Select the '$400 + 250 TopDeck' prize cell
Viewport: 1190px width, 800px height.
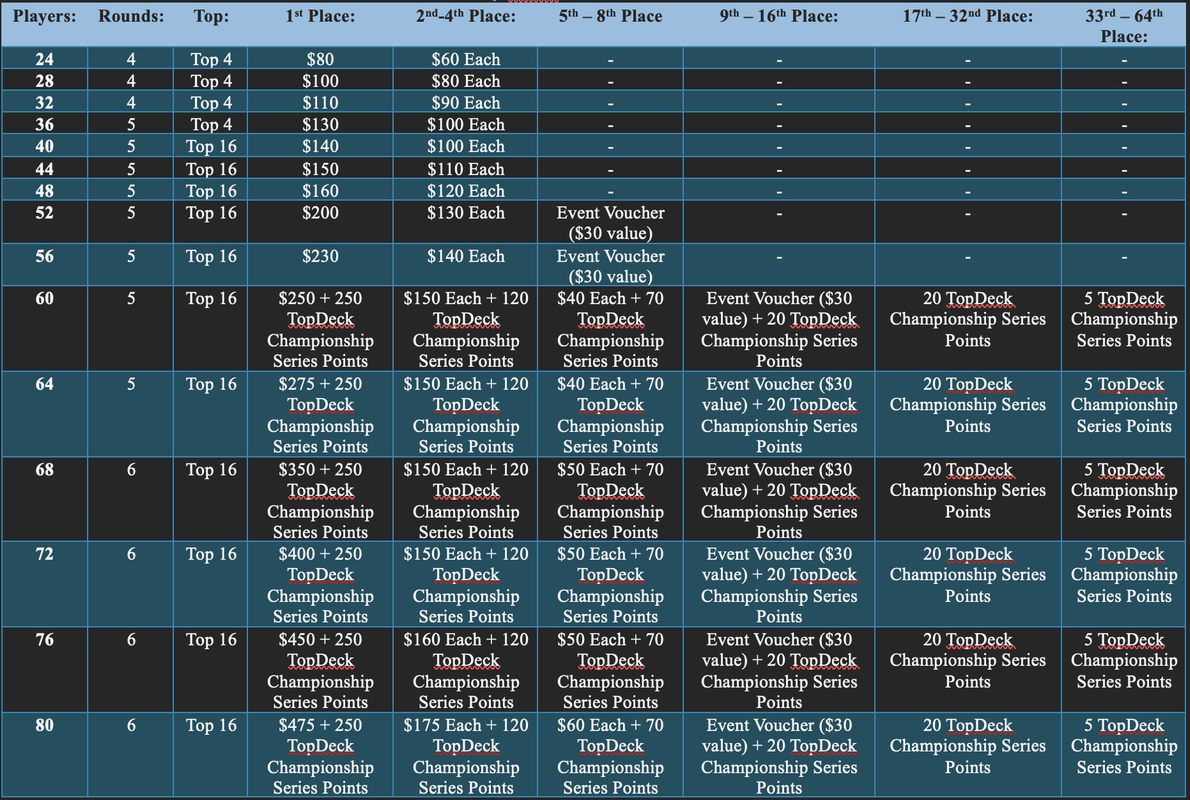pos(320,585)
